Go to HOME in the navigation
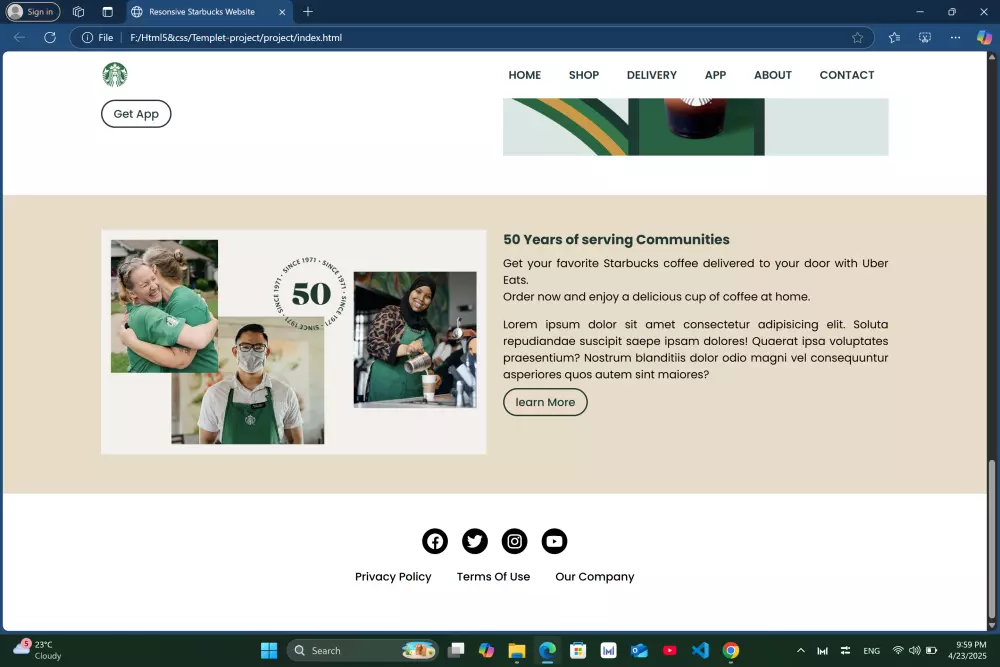This screenshot has width=1000, height=667. (x=524, y=75)
